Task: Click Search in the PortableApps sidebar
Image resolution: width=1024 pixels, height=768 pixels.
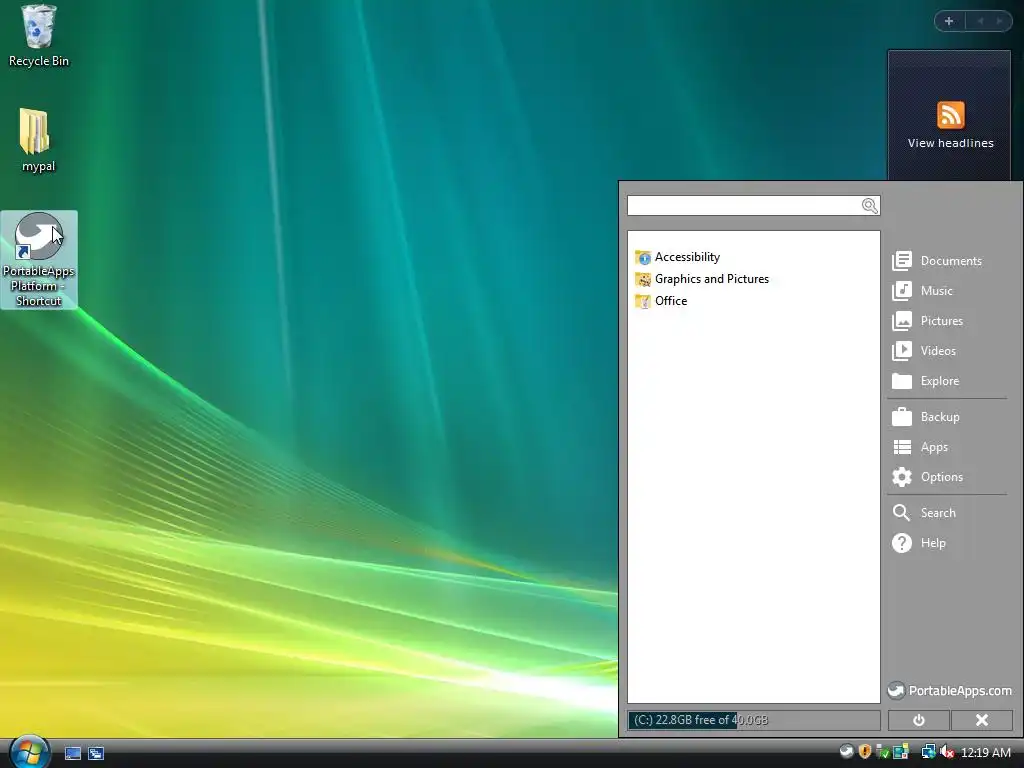Action: coord(924,513)
